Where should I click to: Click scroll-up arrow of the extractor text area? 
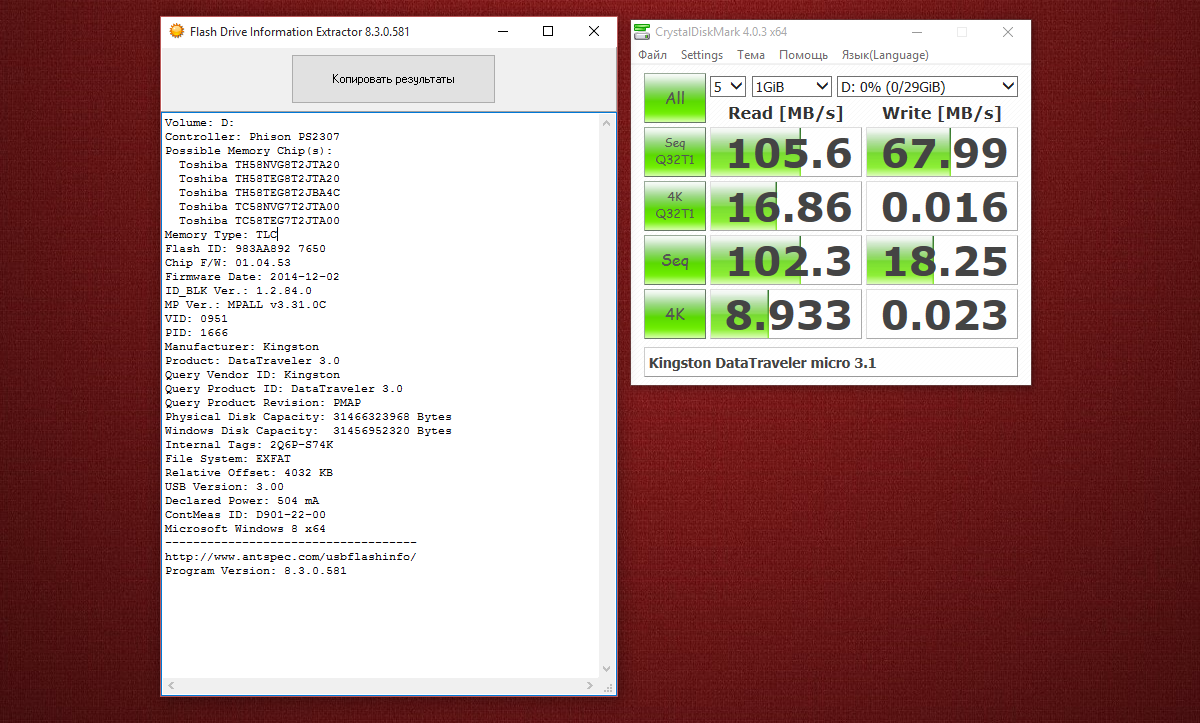pos(606,123)
